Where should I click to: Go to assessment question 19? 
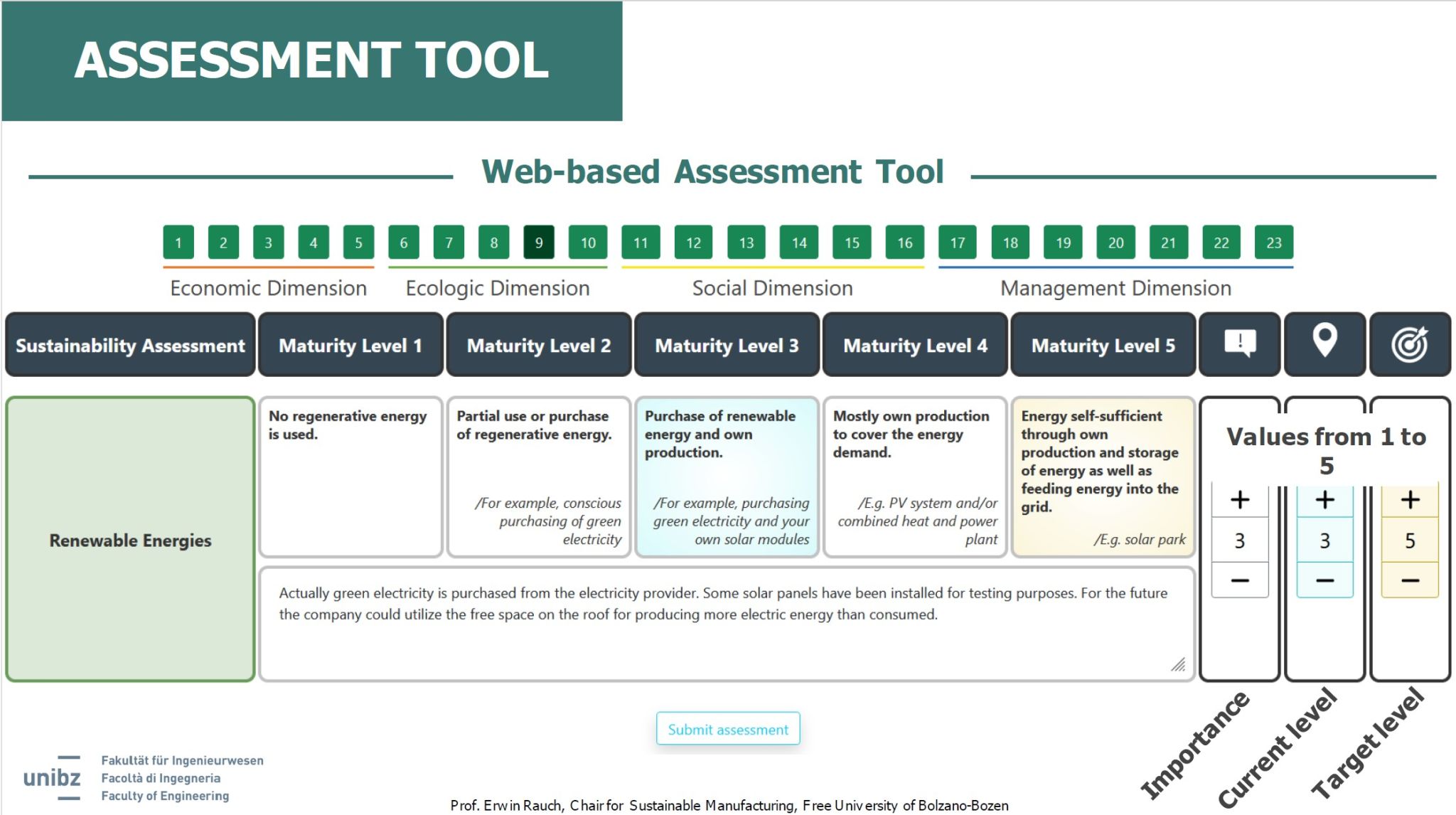1063,243
